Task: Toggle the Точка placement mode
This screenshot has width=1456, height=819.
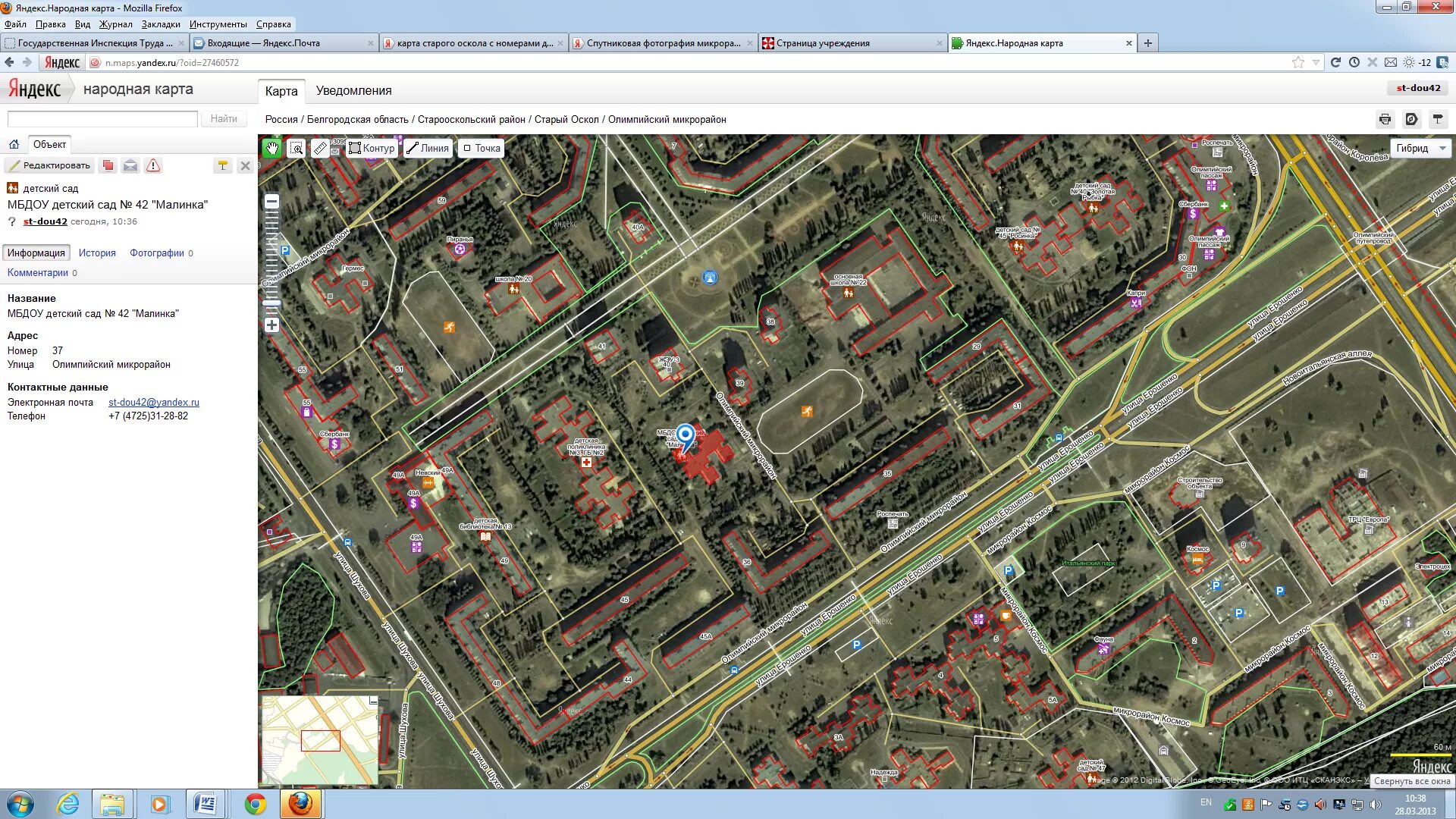Action: [x=482, y=148]
